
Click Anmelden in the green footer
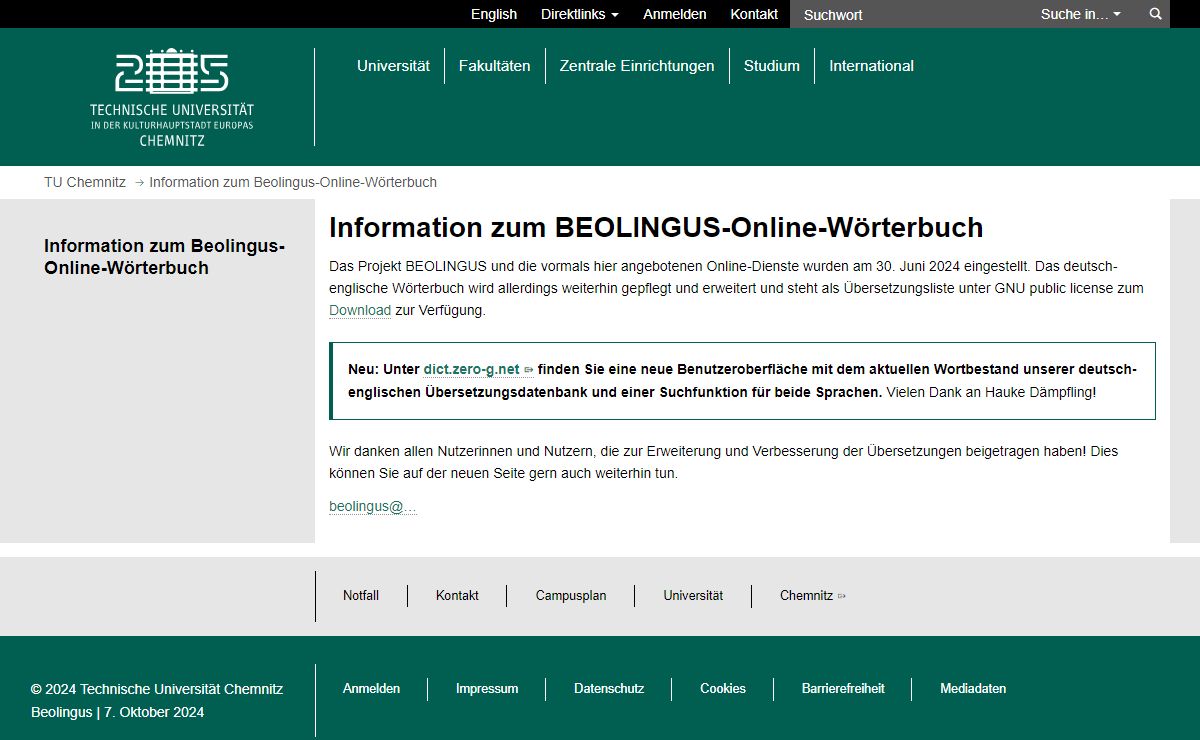(x=371, y=689)
